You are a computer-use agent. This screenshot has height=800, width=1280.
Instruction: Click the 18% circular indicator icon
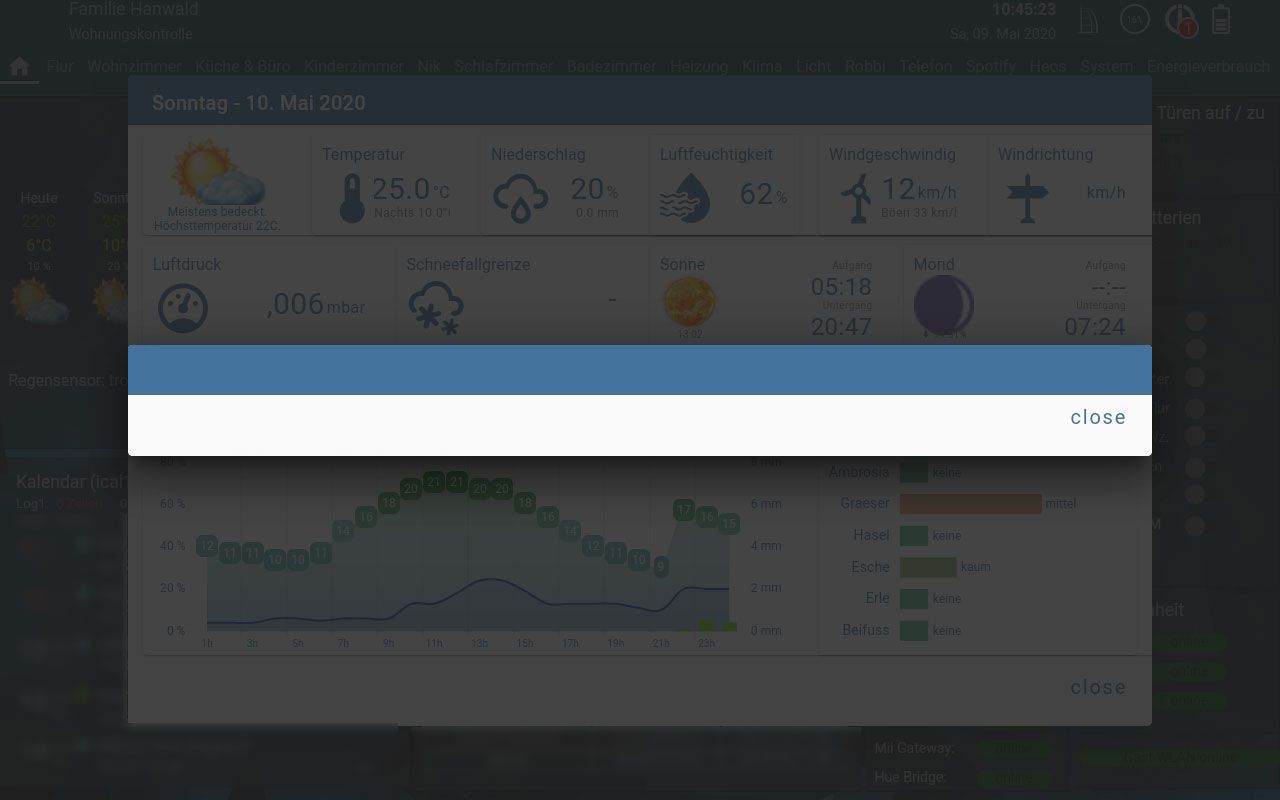pyautogui.click(x=1135, y=19)
